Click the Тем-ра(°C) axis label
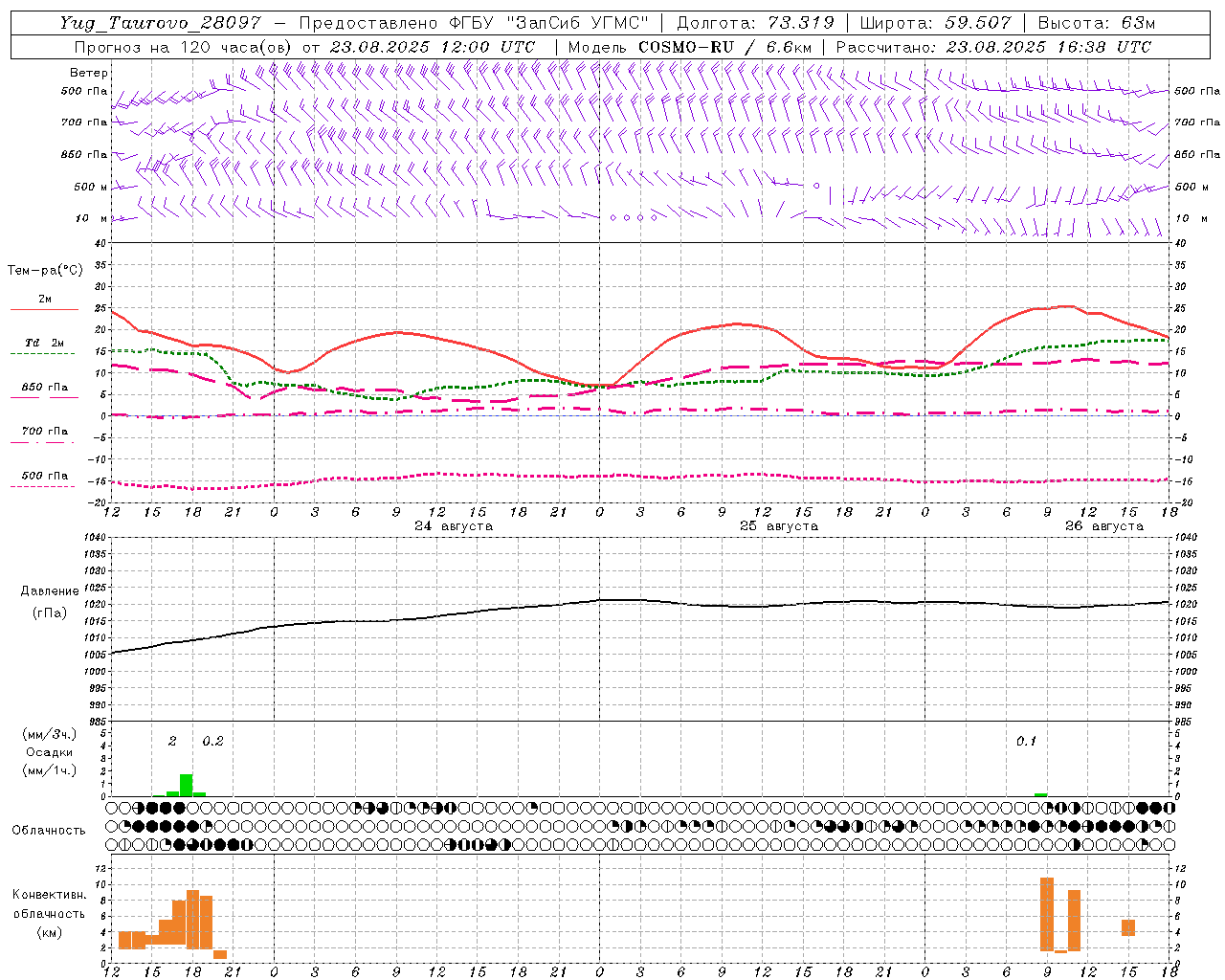Image resolution: width=1225 pixels, height=980 pixels. pyautogui.click(x=45, y=271)
